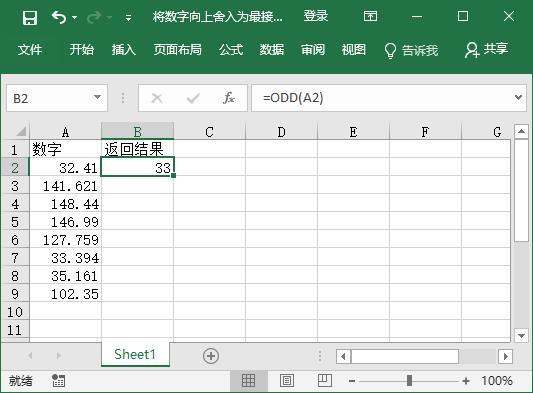This screenshot has height=393, width=533.
Task: Select cell with value 141.621
Action: click(x=66, y=186)
